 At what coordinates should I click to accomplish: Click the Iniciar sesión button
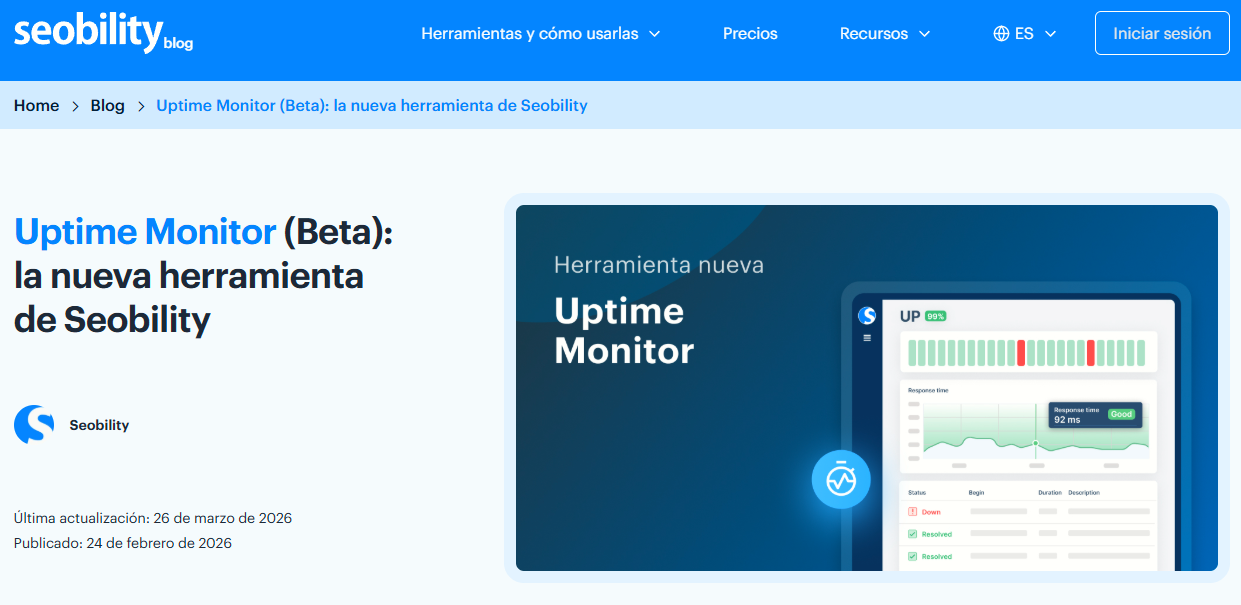1161,32
